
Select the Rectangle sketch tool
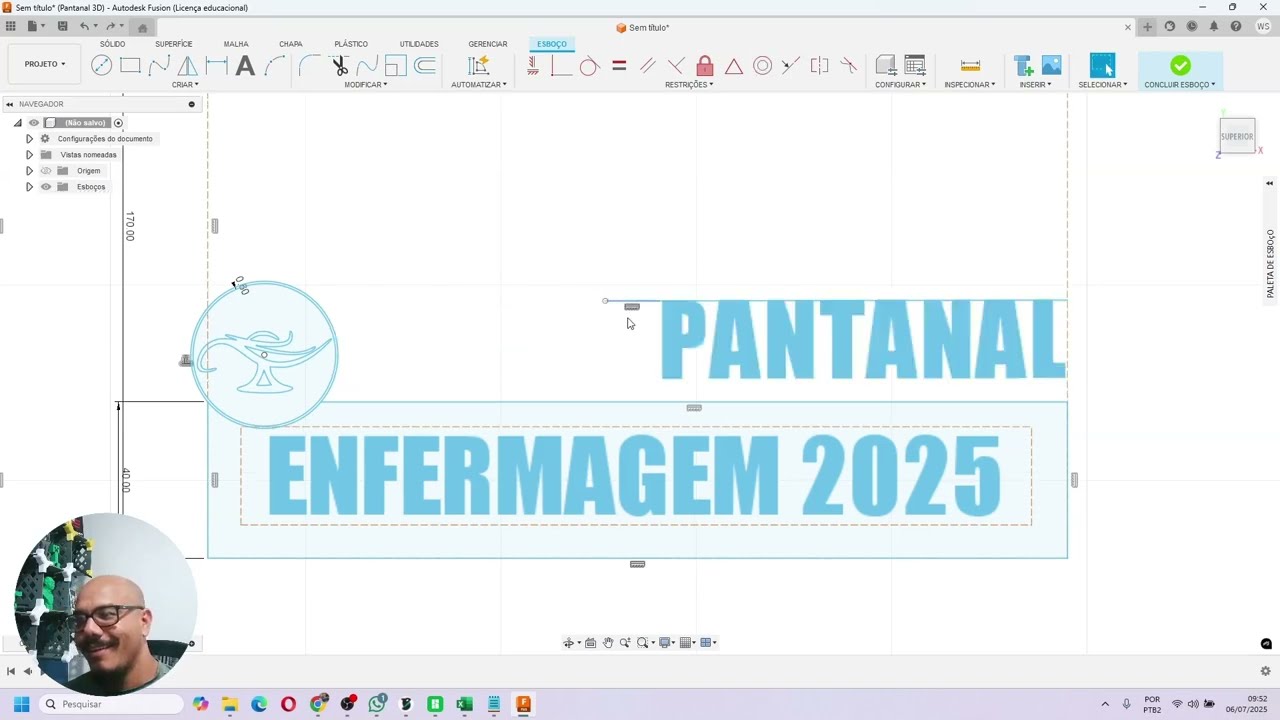pyautogui.click(x=130, y=66)
